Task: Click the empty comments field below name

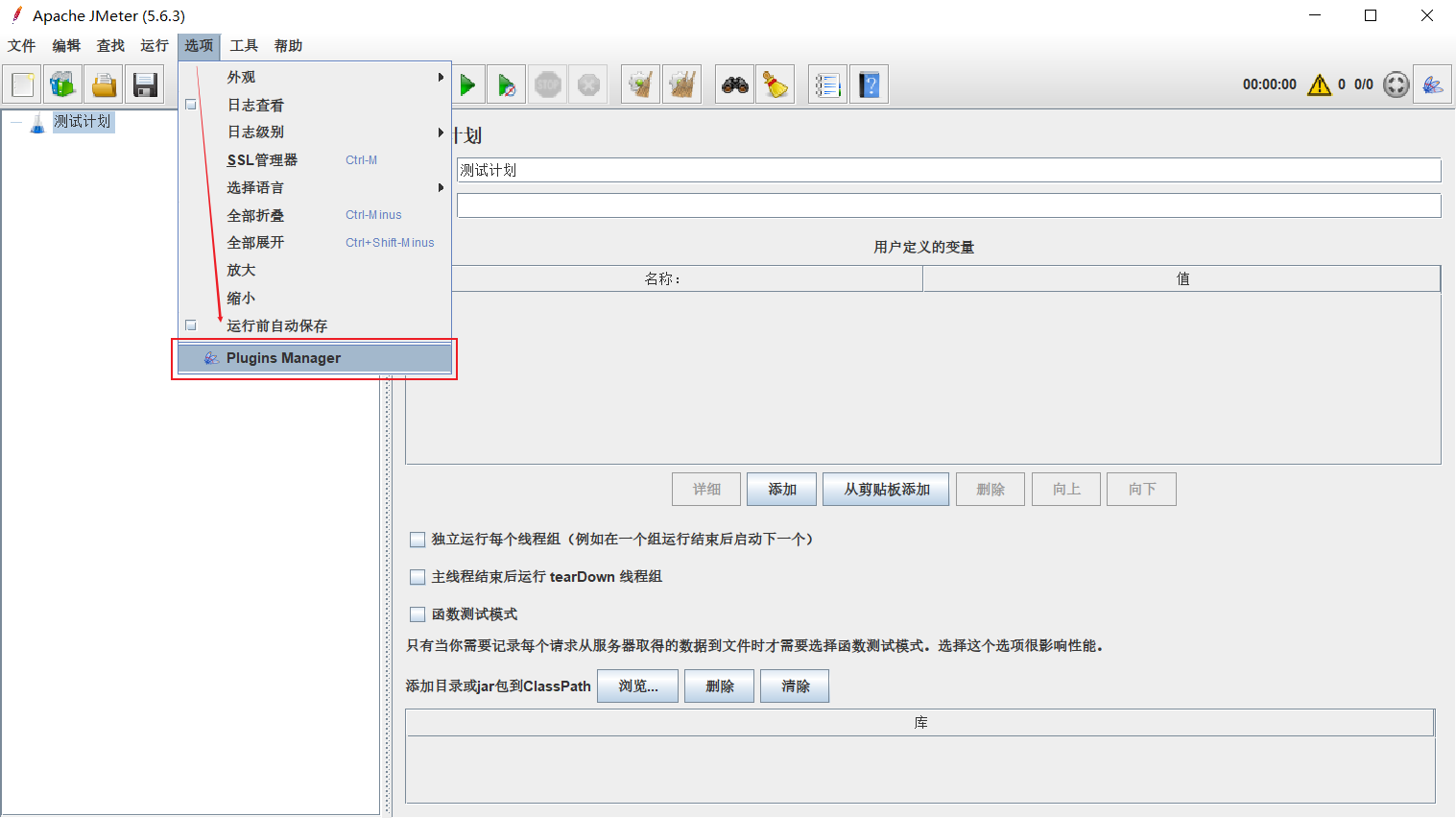Action: point(948,205)
